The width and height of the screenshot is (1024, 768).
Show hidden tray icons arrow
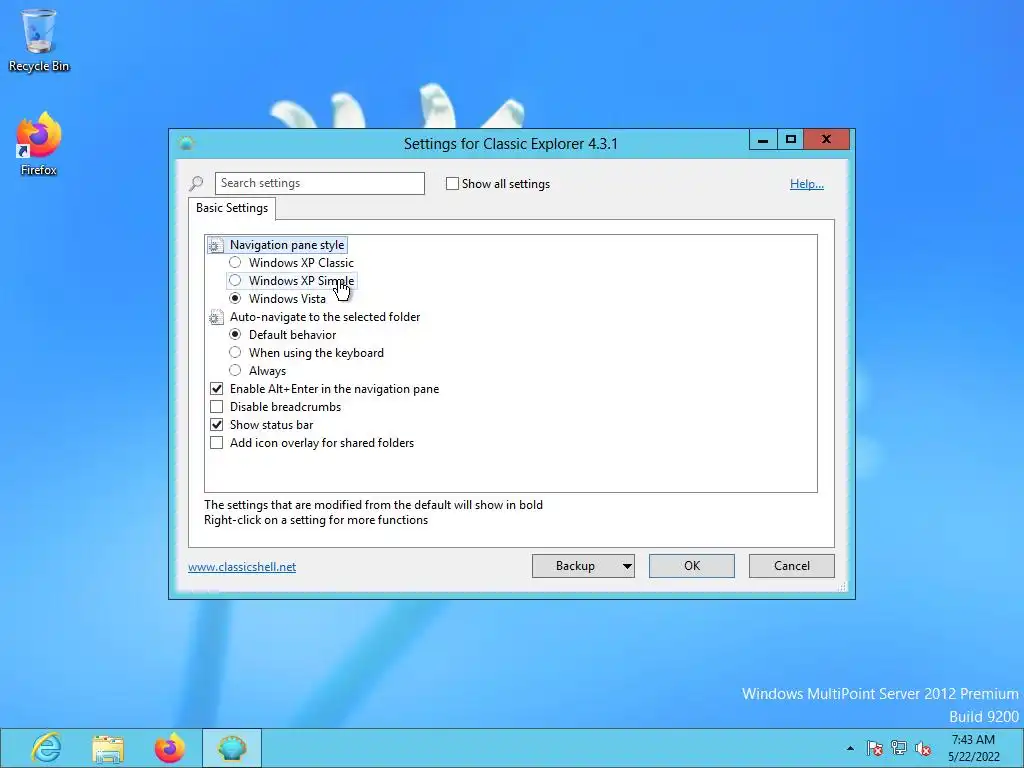850,748
